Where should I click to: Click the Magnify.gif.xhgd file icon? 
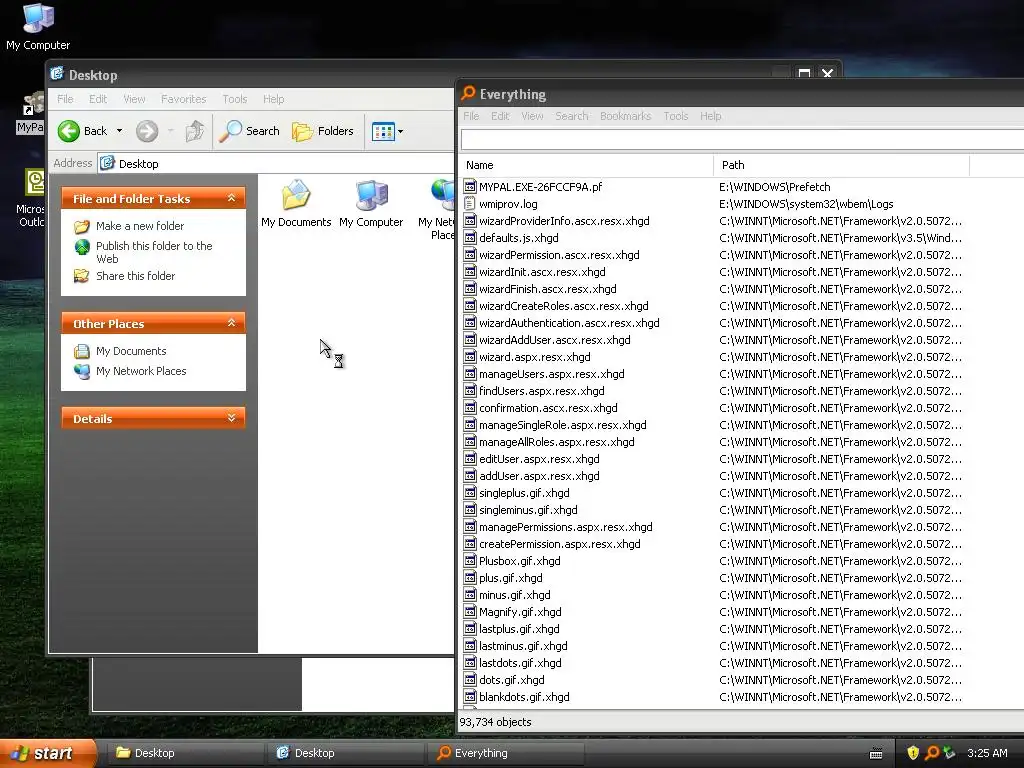[470, 611]
